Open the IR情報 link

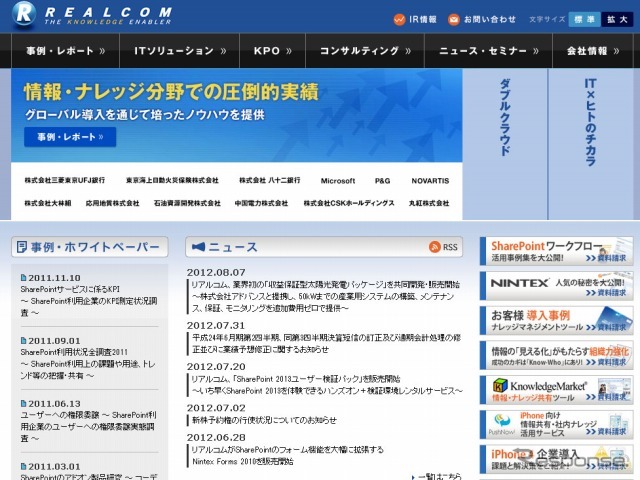coord(423,19)
